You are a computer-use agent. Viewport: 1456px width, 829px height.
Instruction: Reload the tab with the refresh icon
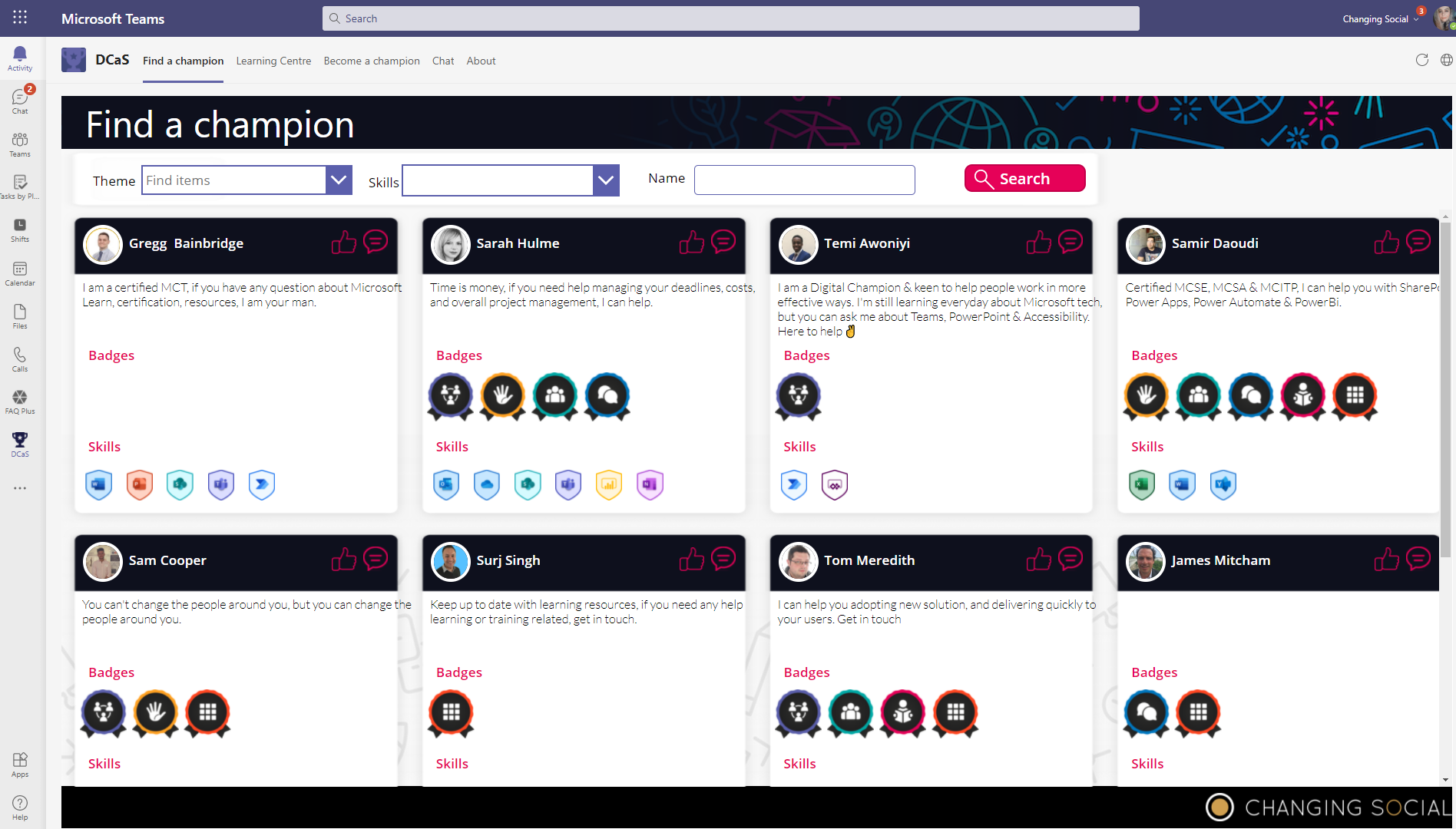[x=1422, y=61]
